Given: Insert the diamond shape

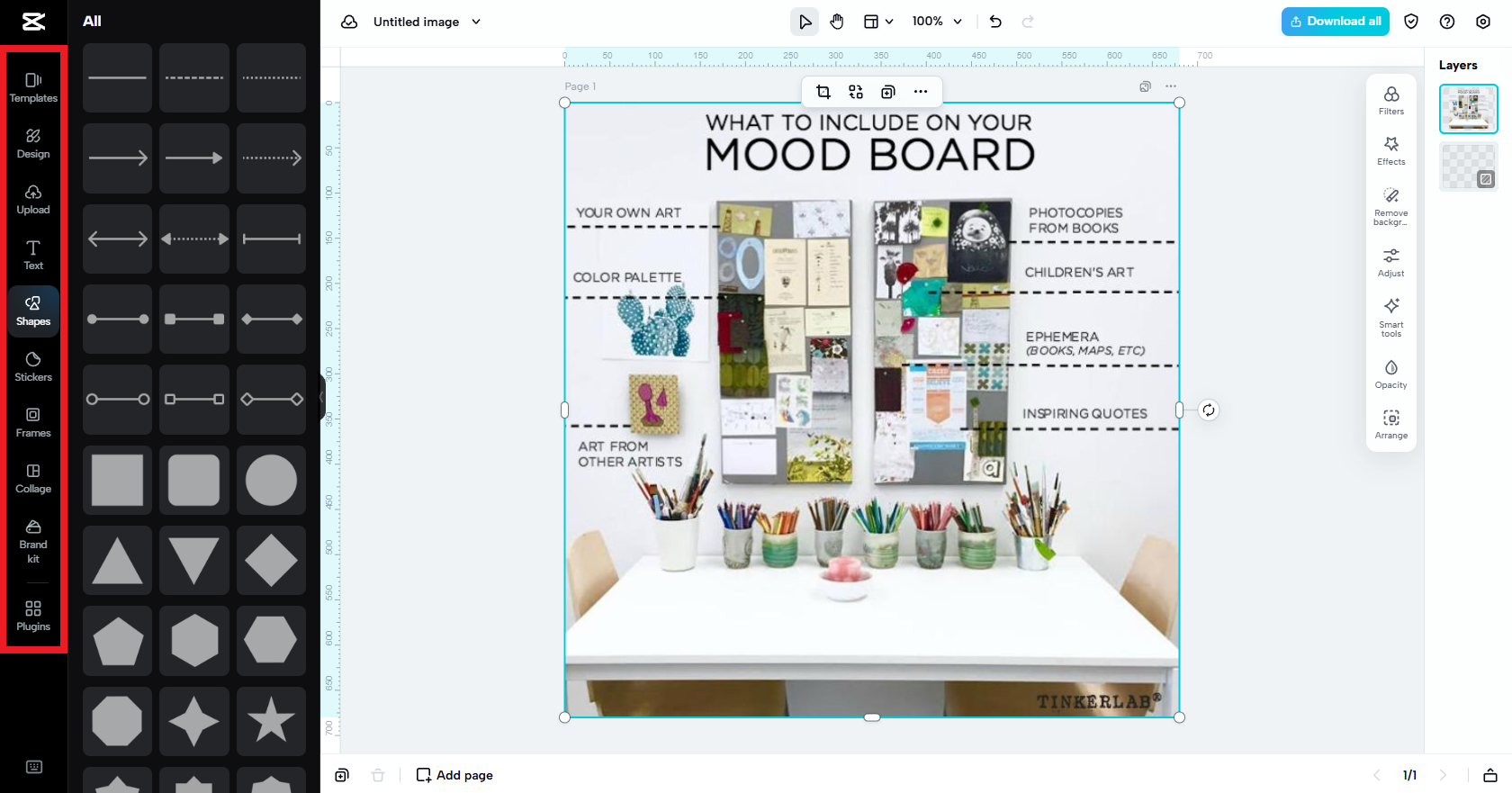Looking at the screenshot, I should tap(272, 561).
